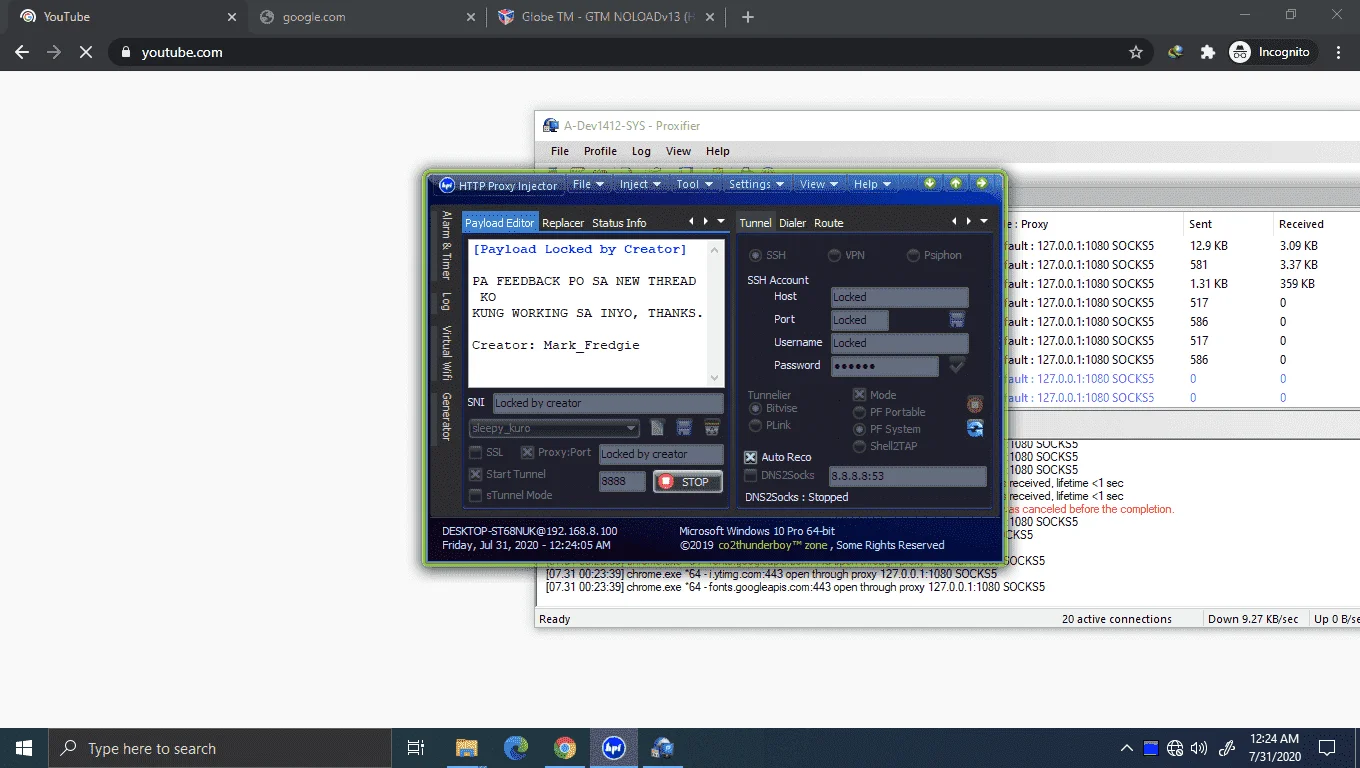
Task: Open Microsoft Edge from the taskbar
Action: pyautogui.click(x=515, y=748)
